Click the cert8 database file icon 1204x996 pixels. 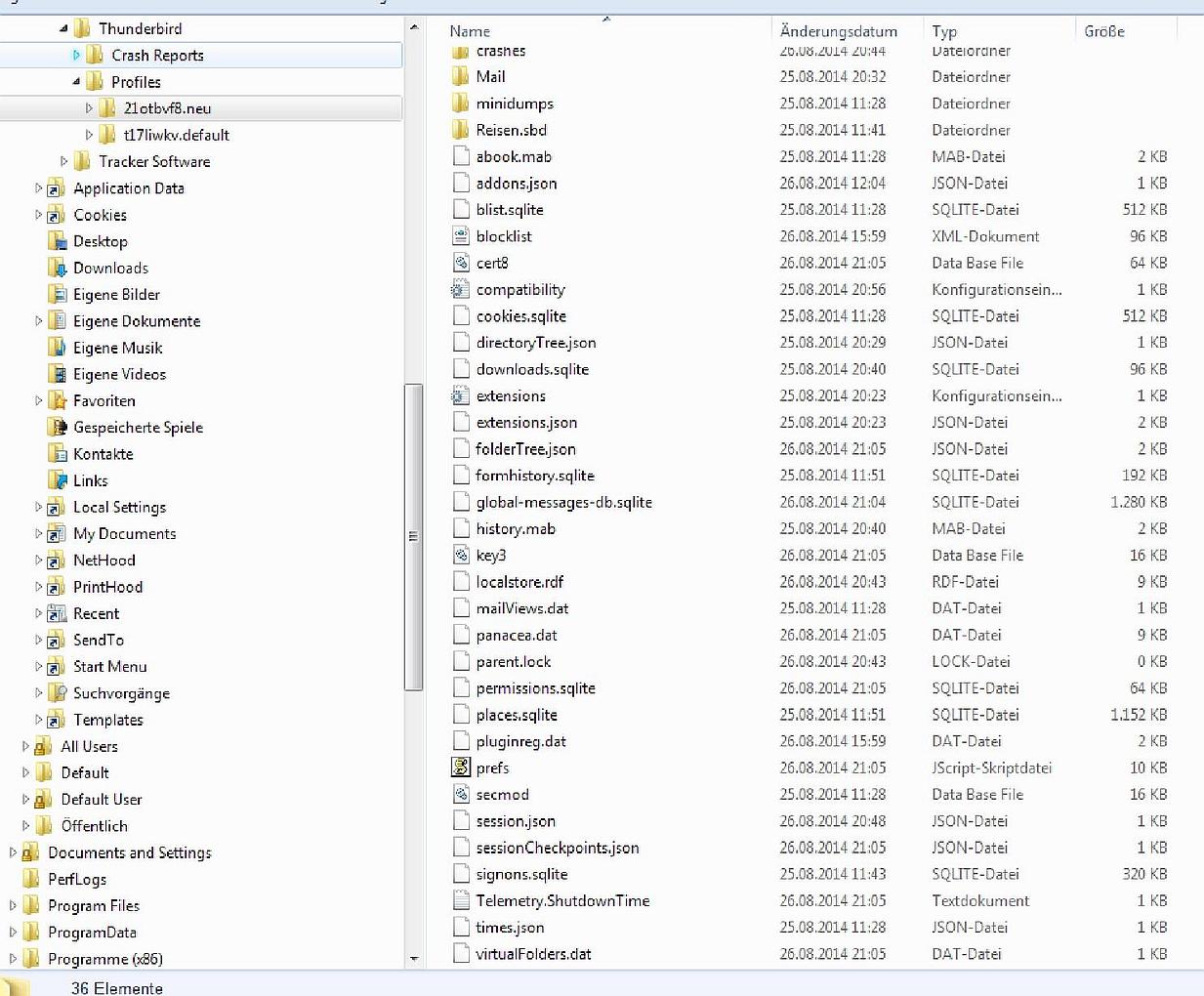pos(461,263)
